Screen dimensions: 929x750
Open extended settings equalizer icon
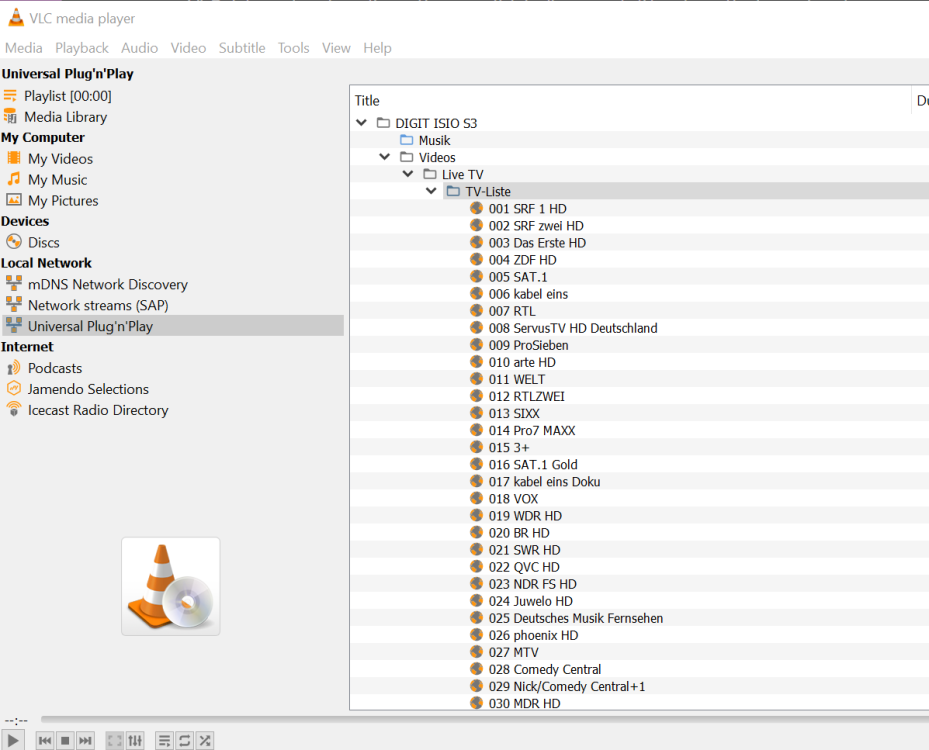[135, 741]
